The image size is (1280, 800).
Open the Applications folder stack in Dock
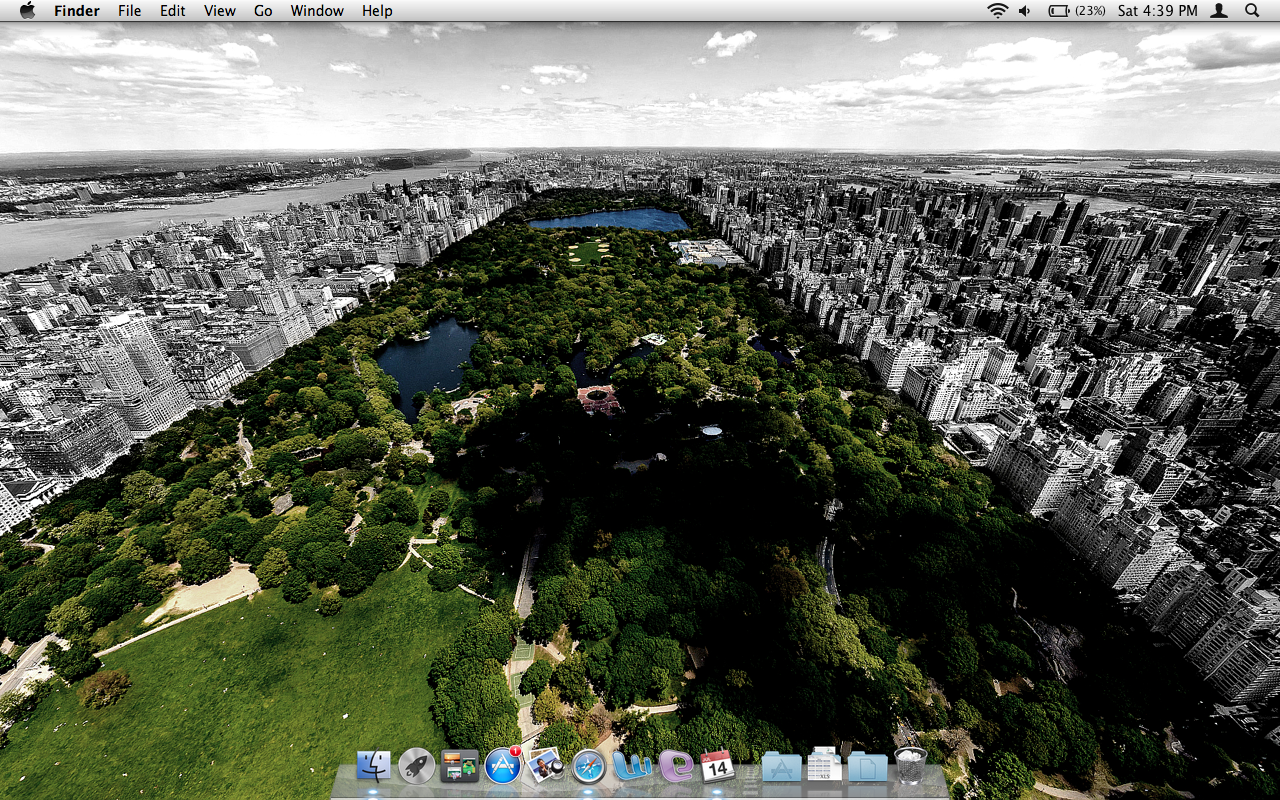781,767
